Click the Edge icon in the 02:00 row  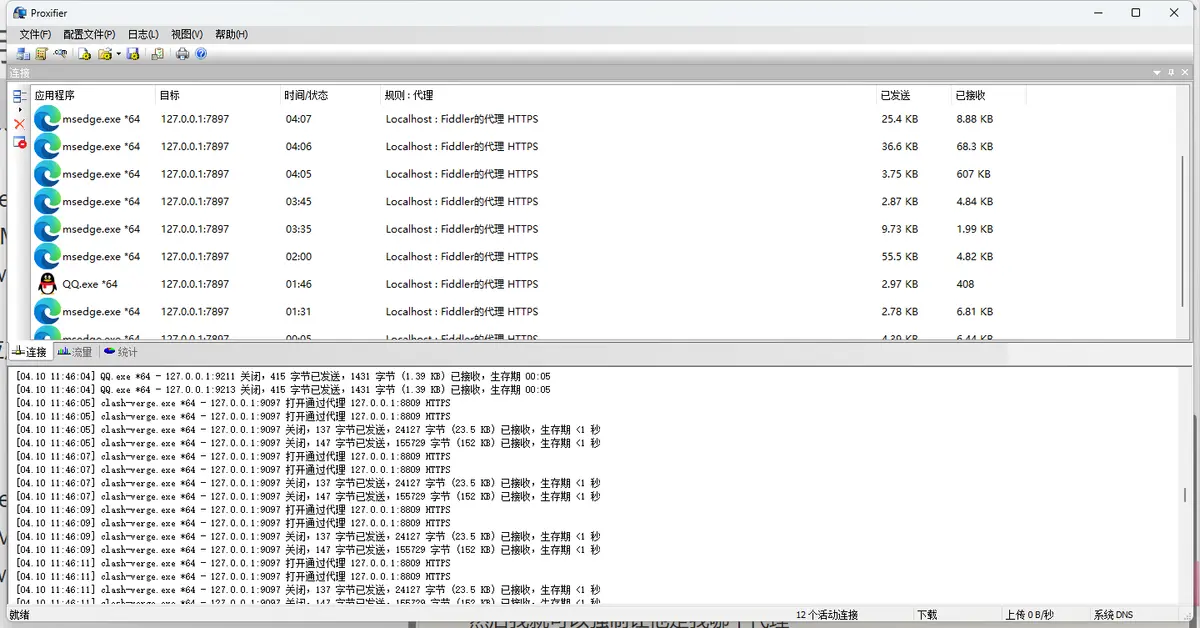(x=47, y=256)
